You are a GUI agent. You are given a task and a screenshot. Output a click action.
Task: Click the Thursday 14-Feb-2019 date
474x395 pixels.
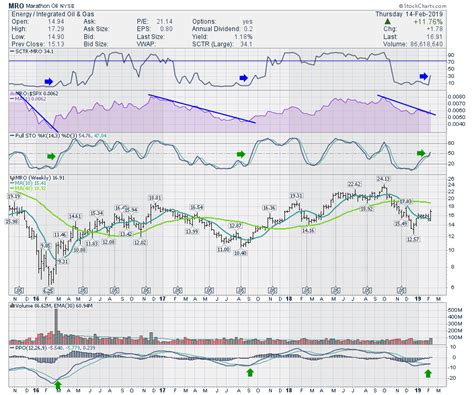[409, 14]
